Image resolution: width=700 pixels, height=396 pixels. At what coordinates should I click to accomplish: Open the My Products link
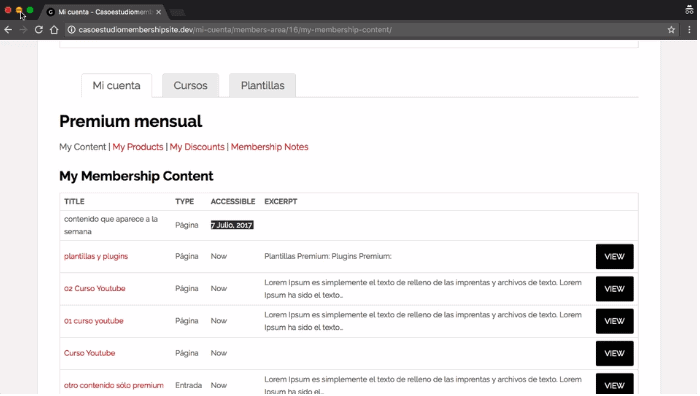[x=138, y=147]
